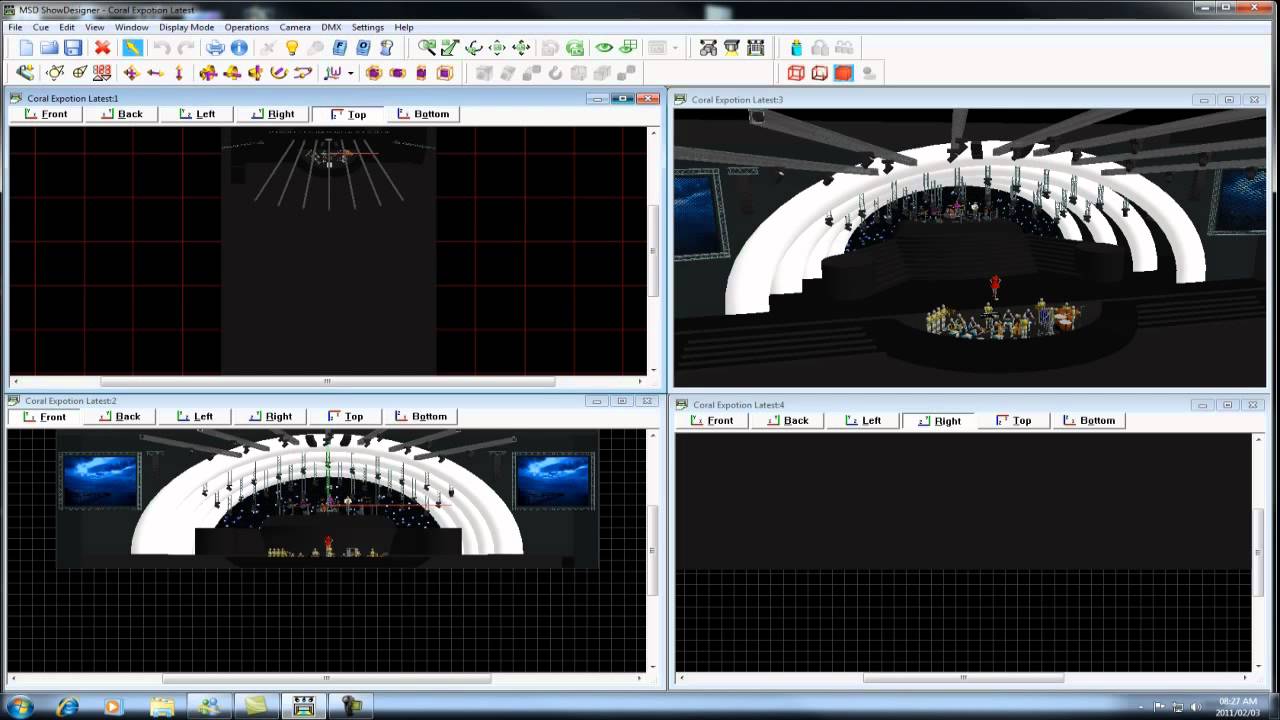Screen dimensions: 1280x720
Task: Click the vertical scrollbar of window 4
Action: click(1258, 552)
